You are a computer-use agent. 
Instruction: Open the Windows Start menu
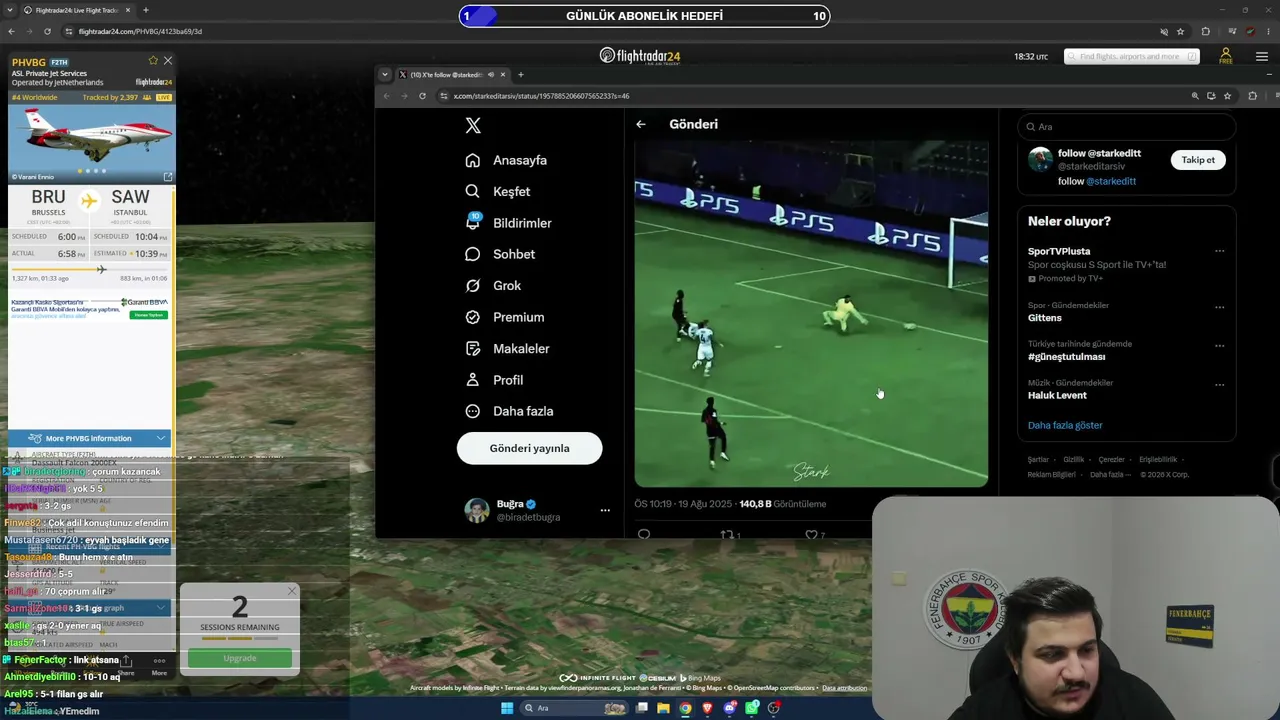[x=507, y=708]
